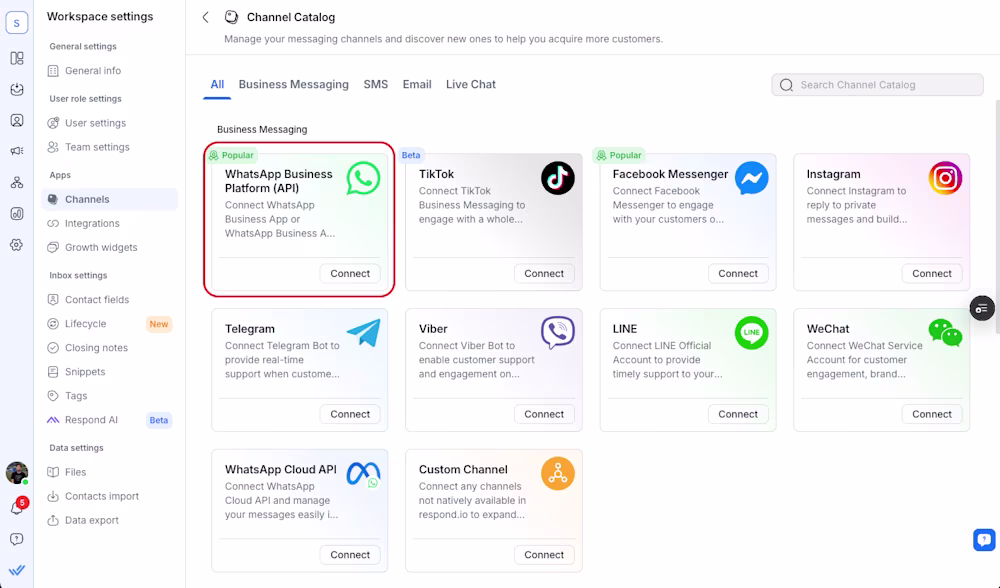Click the Telegram card title
This screenshot has width=1000, height=588.
250,329
